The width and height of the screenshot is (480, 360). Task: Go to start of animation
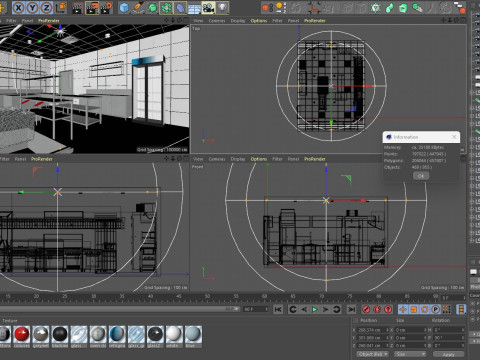pos(278,309)
